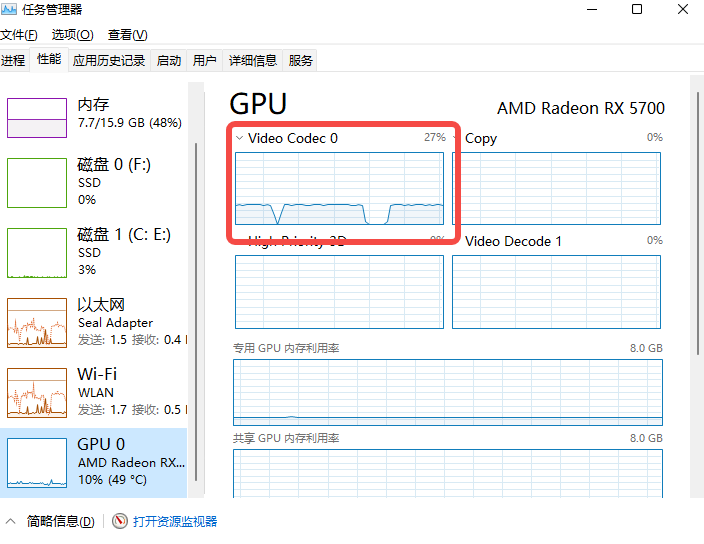Select the 磁盘 0 (F:) graph thumbnail
The image size is (704, 544).
point(36,182)
